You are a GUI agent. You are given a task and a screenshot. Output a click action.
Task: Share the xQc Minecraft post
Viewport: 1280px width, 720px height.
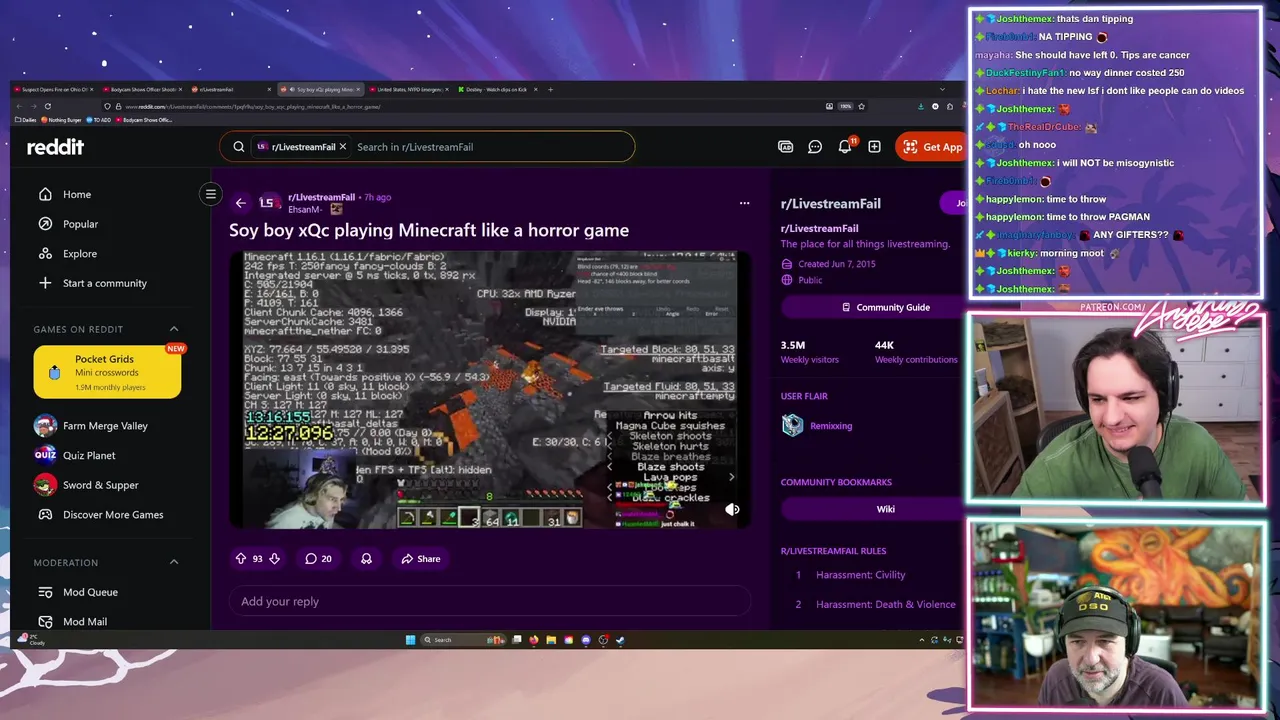[x=420, y=559]
